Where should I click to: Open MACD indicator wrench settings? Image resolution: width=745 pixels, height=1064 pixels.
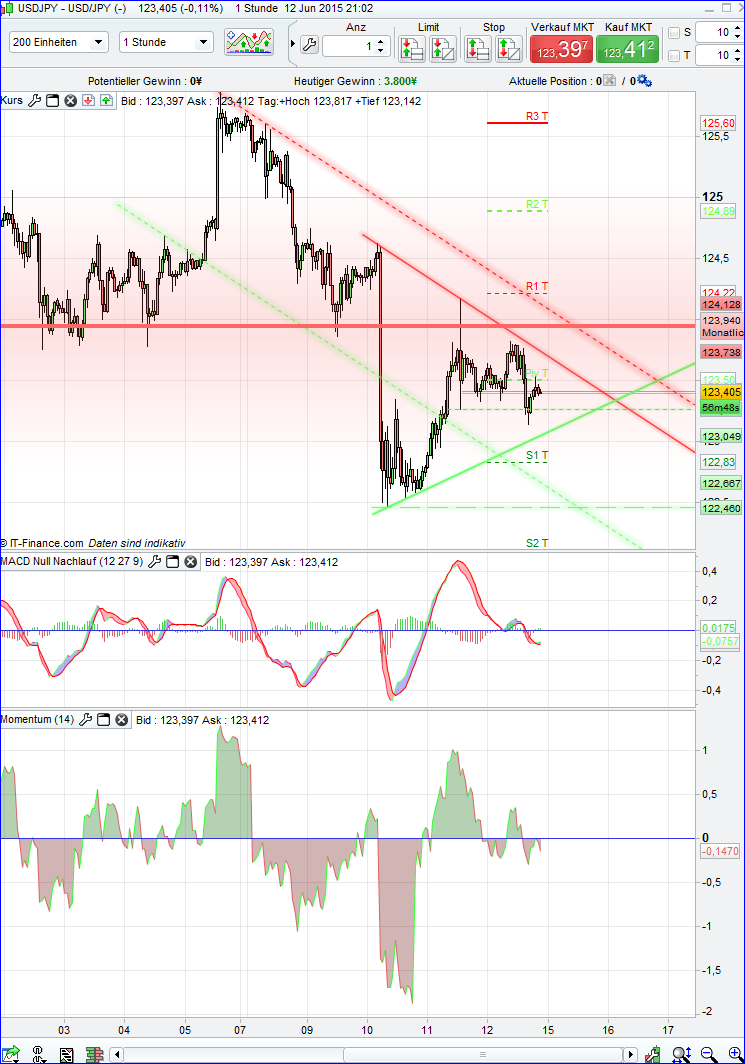pos(155,561)
